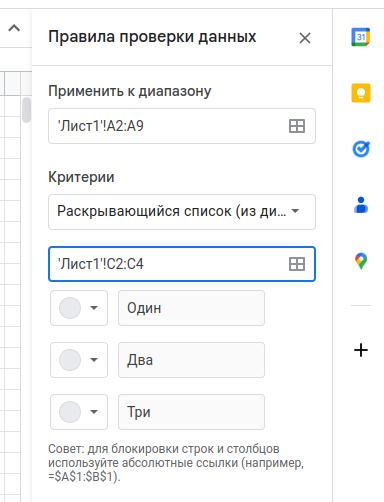This screenshot has height=502, width=384.
Task: Close the data validation rules panel
Action: (305, 38)
